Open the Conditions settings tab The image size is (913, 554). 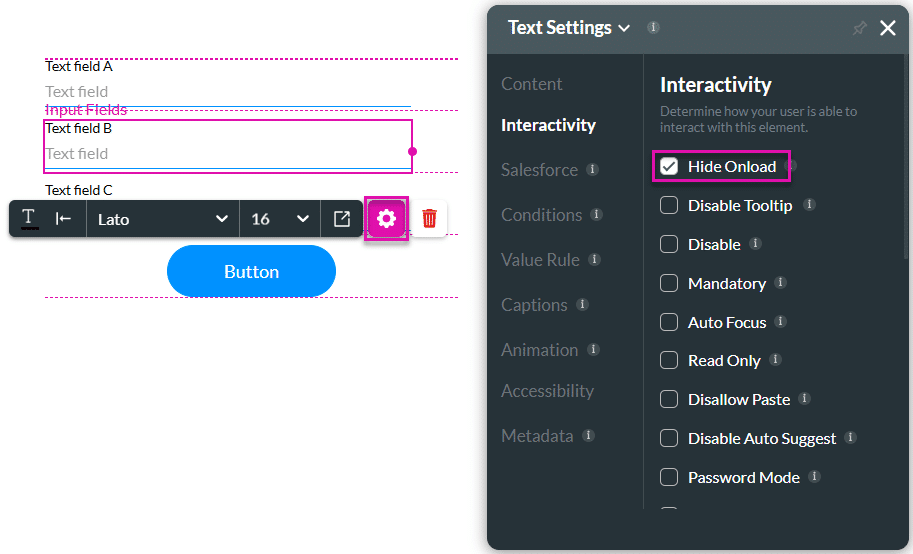(541, 214)
